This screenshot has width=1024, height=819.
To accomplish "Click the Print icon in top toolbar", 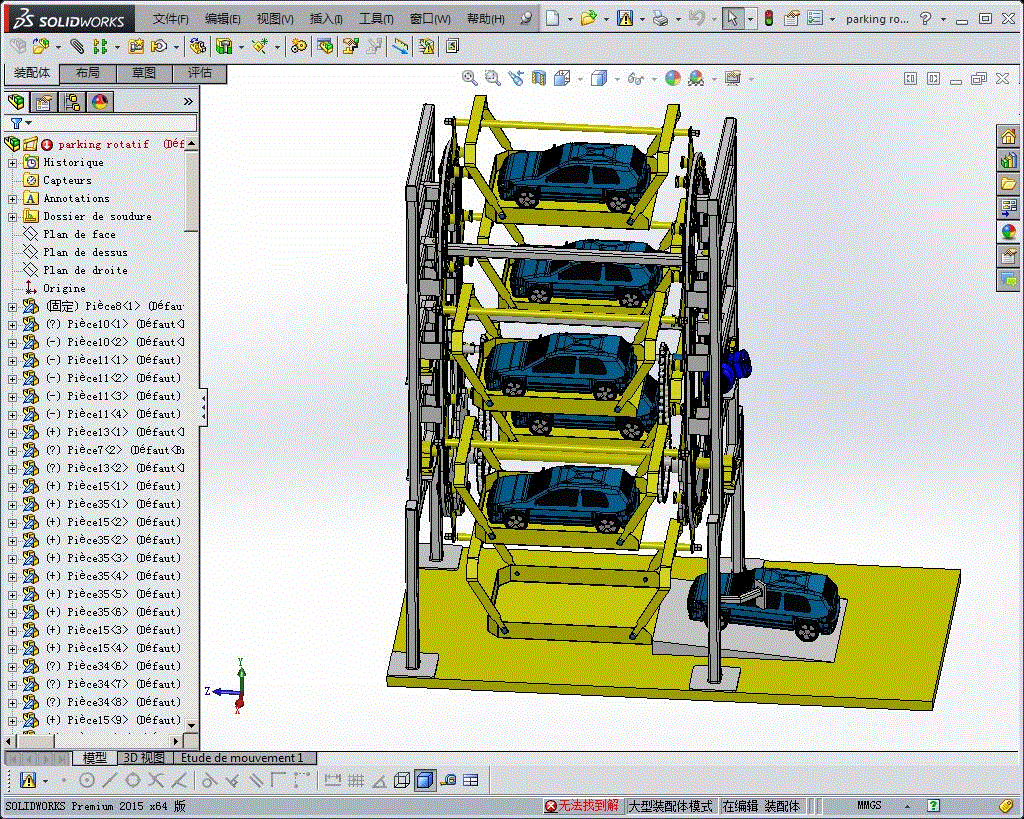I will [660, 18].
